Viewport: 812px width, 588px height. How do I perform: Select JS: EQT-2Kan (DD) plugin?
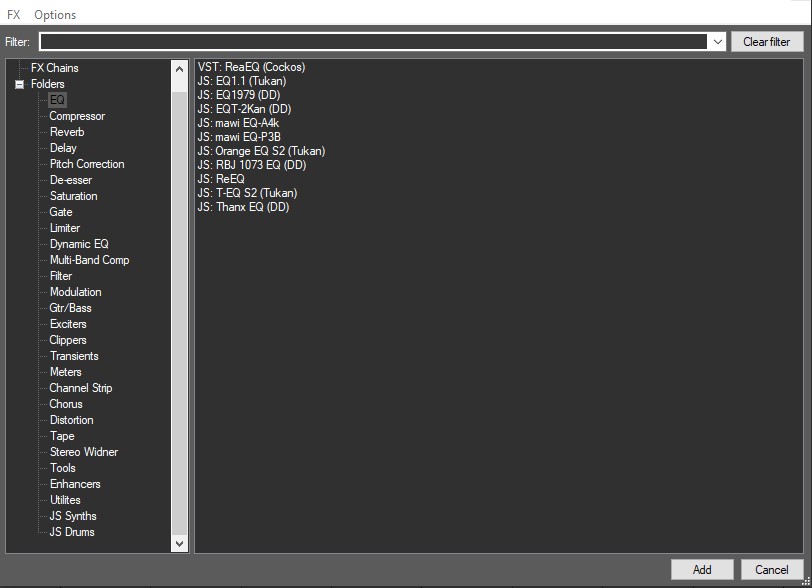point(244,109)
